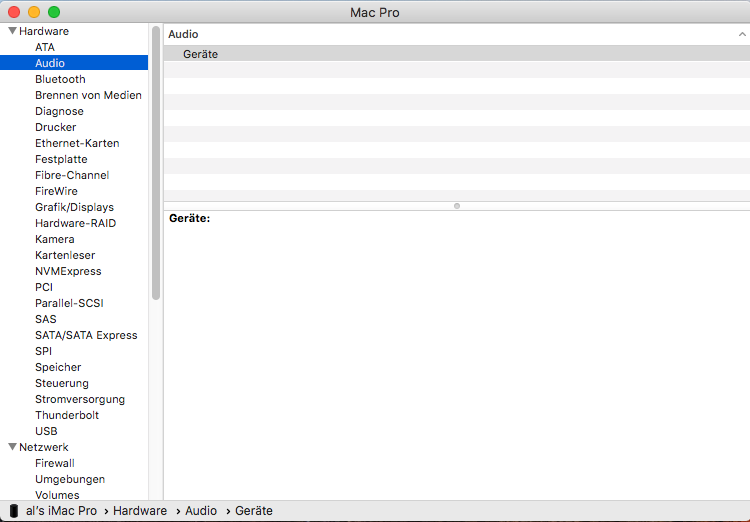Select the Geräte row in Audio table
This screenshot has width=750, height=522.
point(457,54)
